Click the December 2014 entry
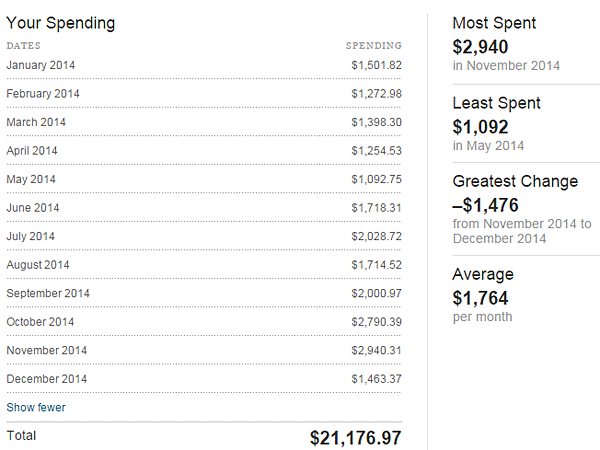 (x=204, y=379)
